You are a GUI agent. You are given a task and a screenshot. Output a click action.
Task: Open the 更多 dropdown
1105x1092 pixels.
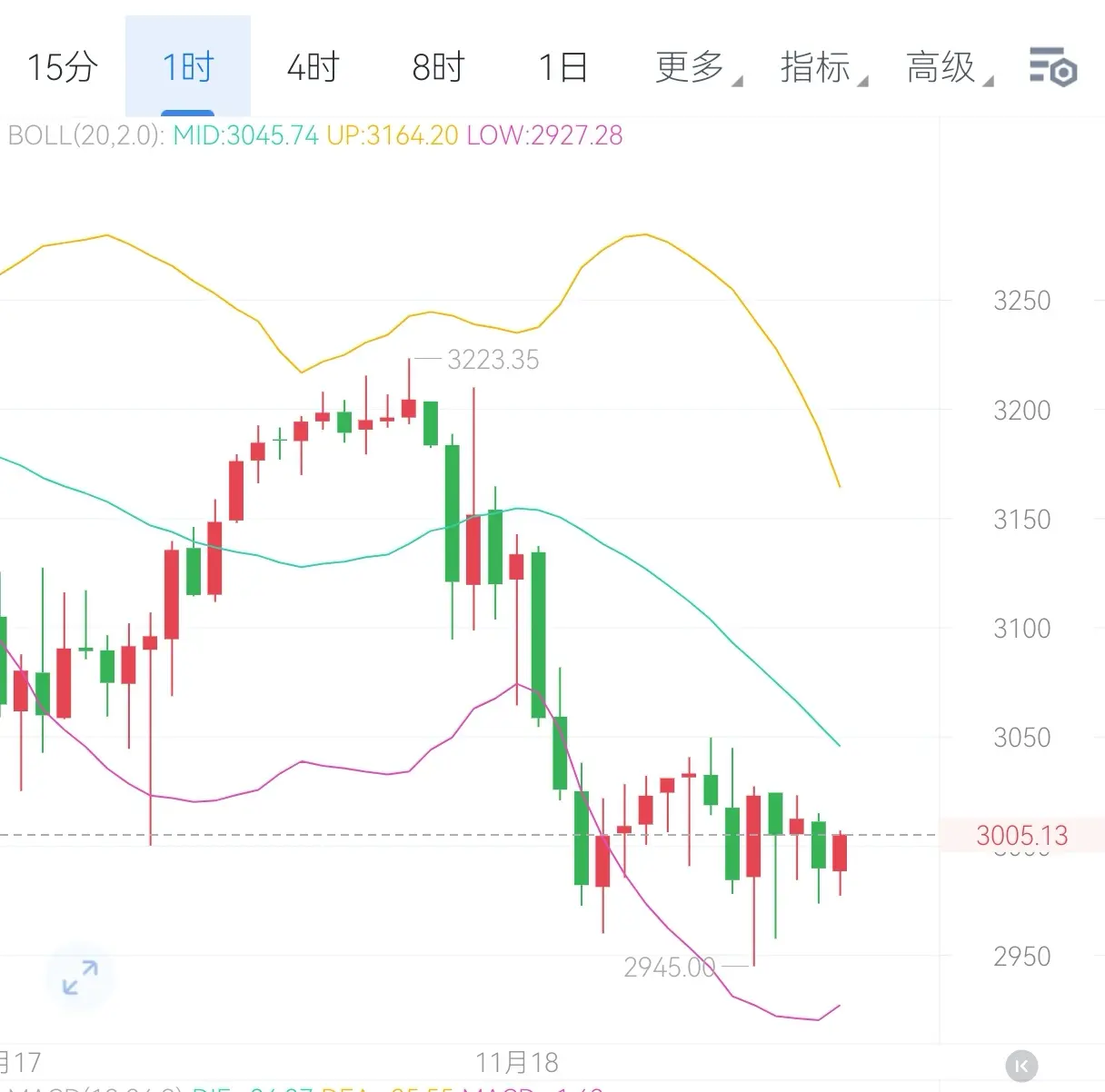[x=692, y=67]
